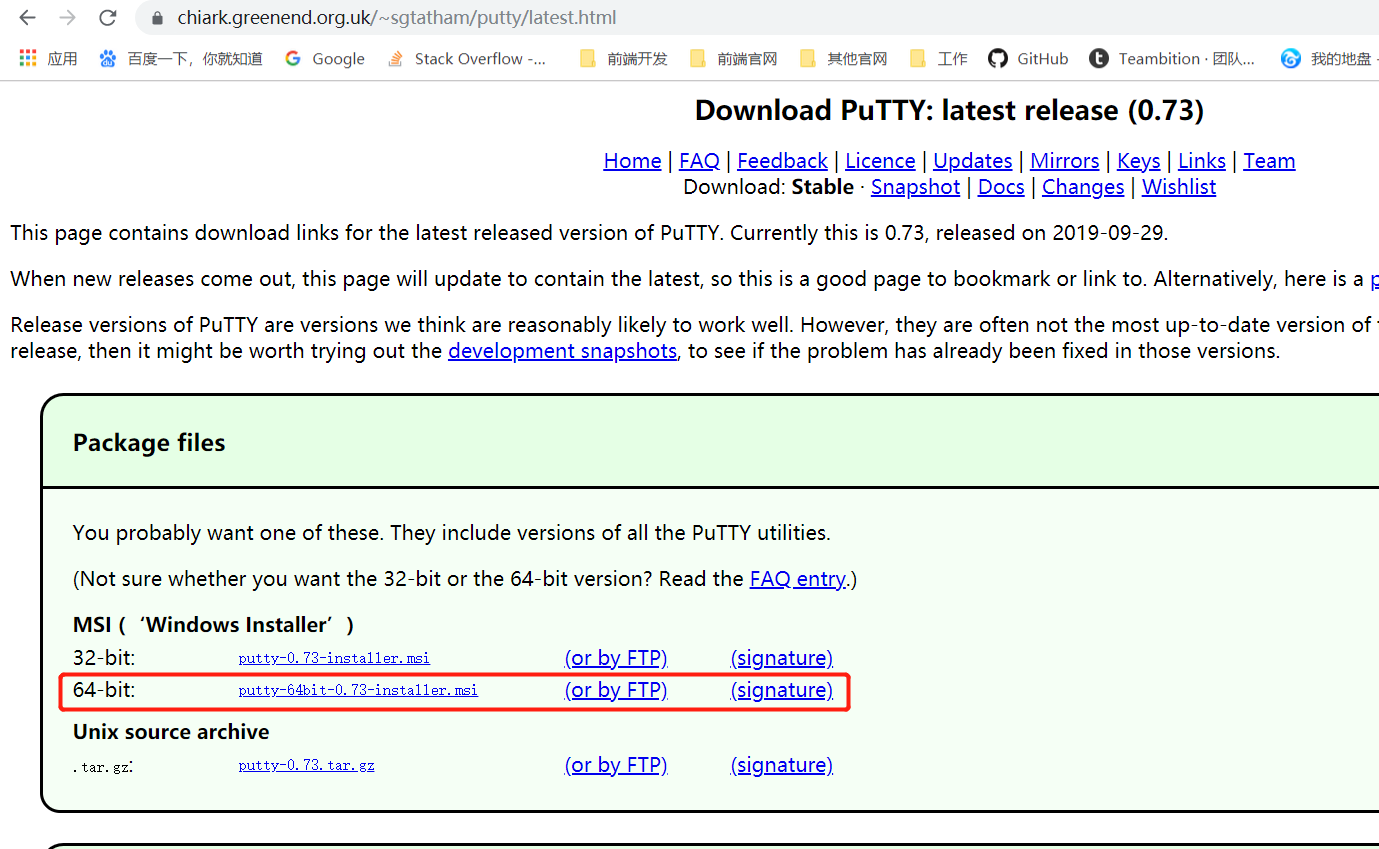The width and height of the screenshot is (1379, 849).
Task: Open the Licence link
Action: point(880,161)
